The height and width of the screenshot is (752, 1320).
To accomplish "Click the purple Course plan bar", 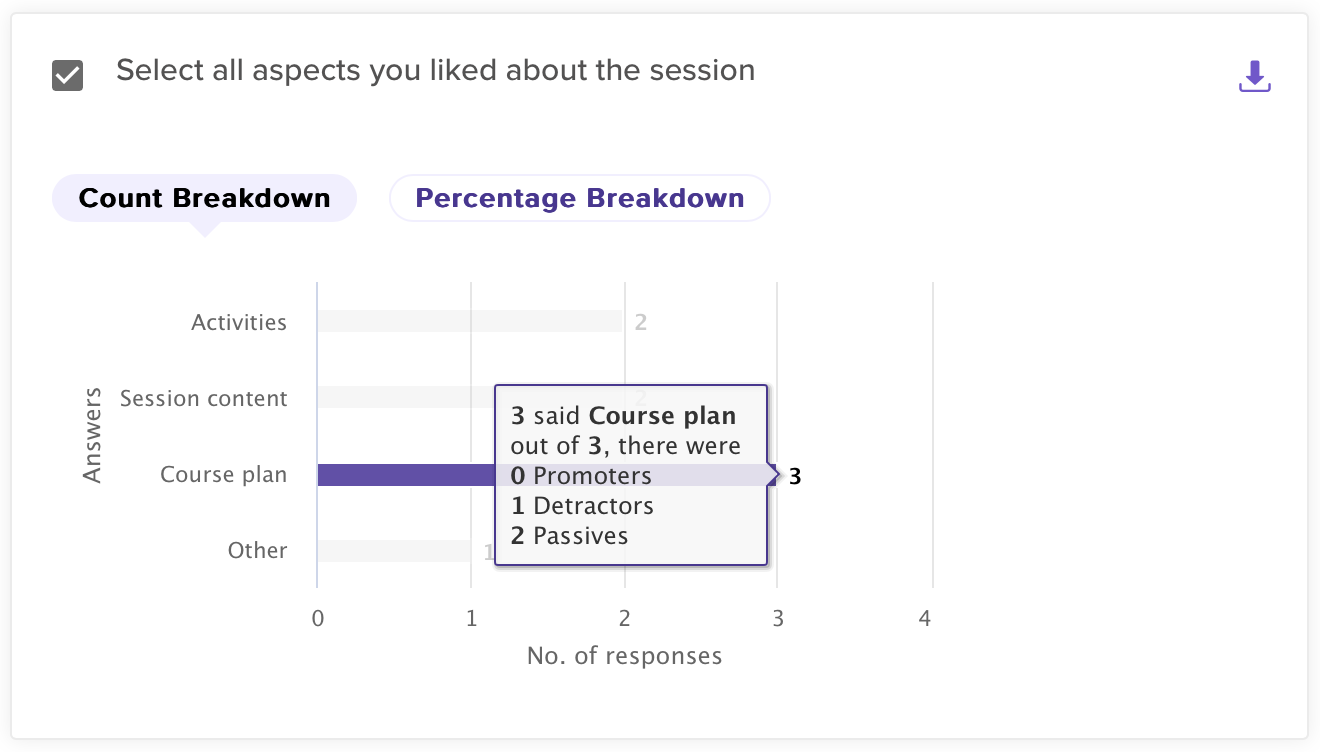I will 405,475.
